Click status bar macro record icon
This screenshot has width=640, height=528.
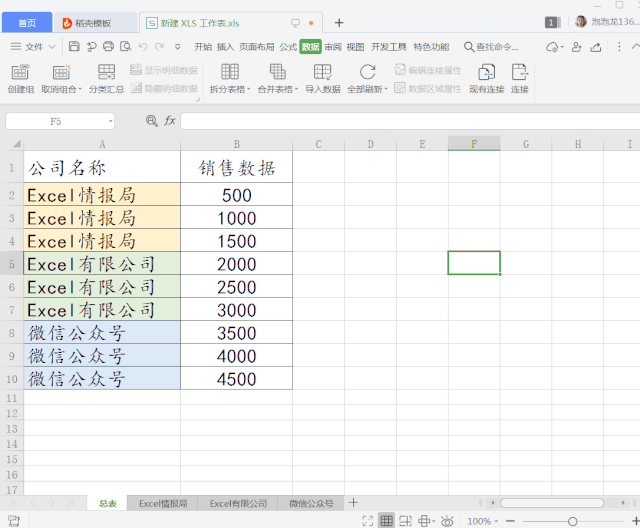[x=13, y=521]
